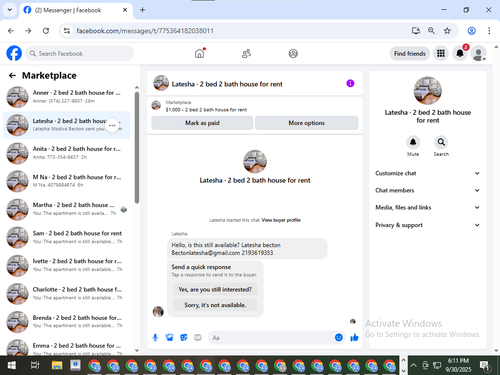Click the browser address bar URL
The image size is (500, 375).
click(x=145, y=31)
